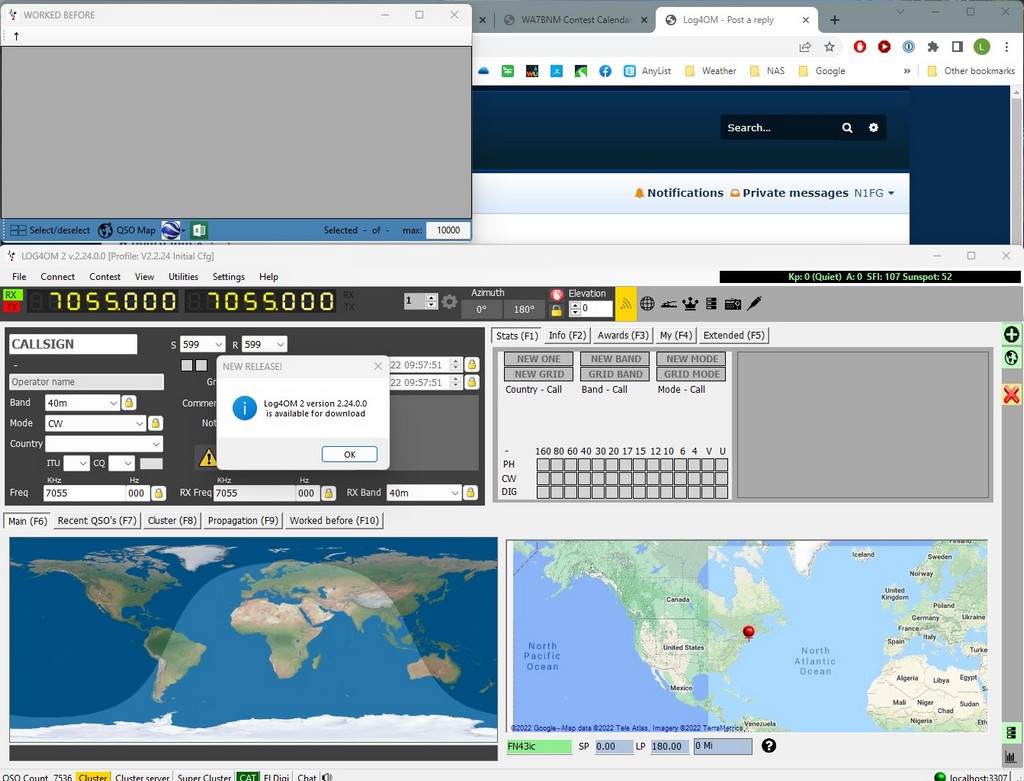Click the red X clear icon

coord(1011,394)
